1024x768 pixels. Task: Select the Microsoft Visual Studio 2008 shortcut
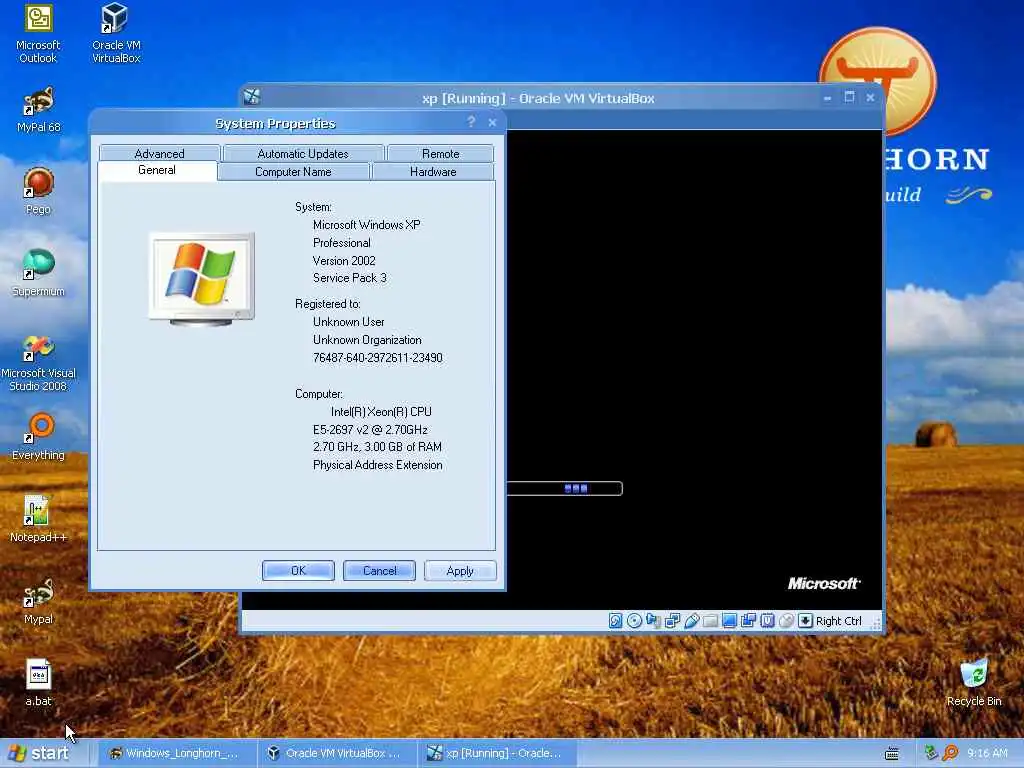(x=38, y=362)
